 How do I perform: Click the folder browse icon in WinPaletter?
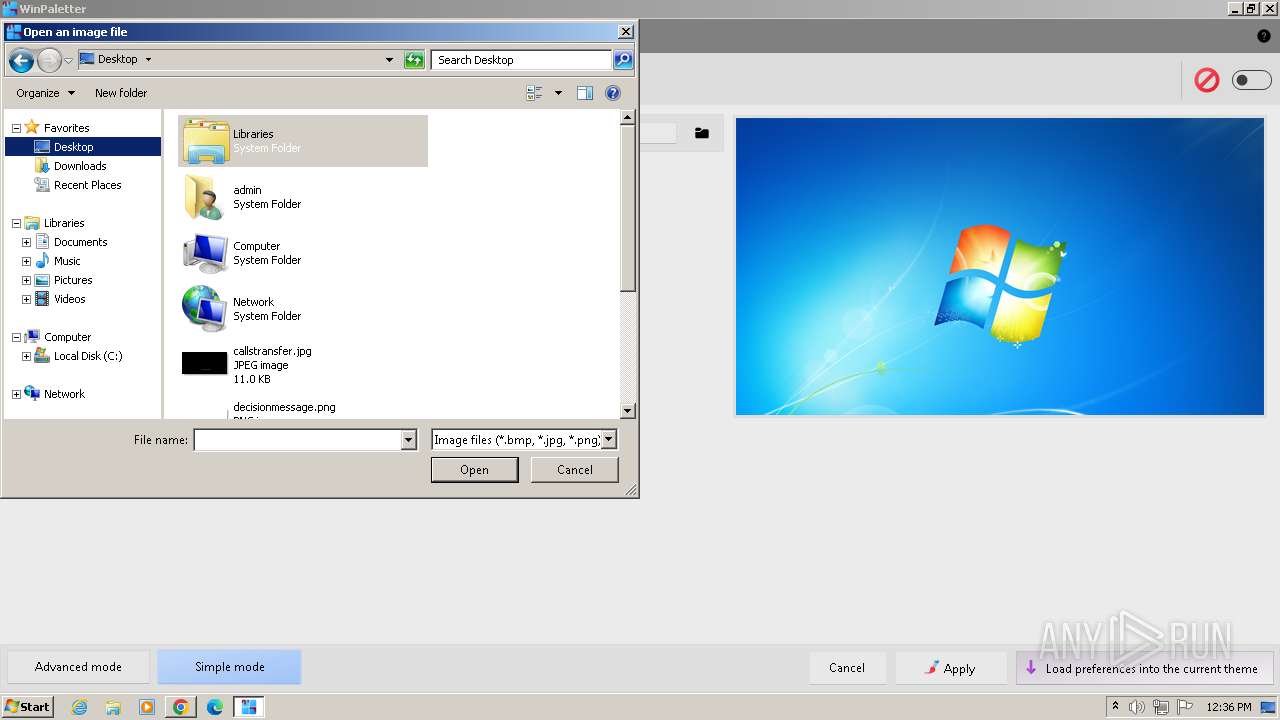(702, 133)
